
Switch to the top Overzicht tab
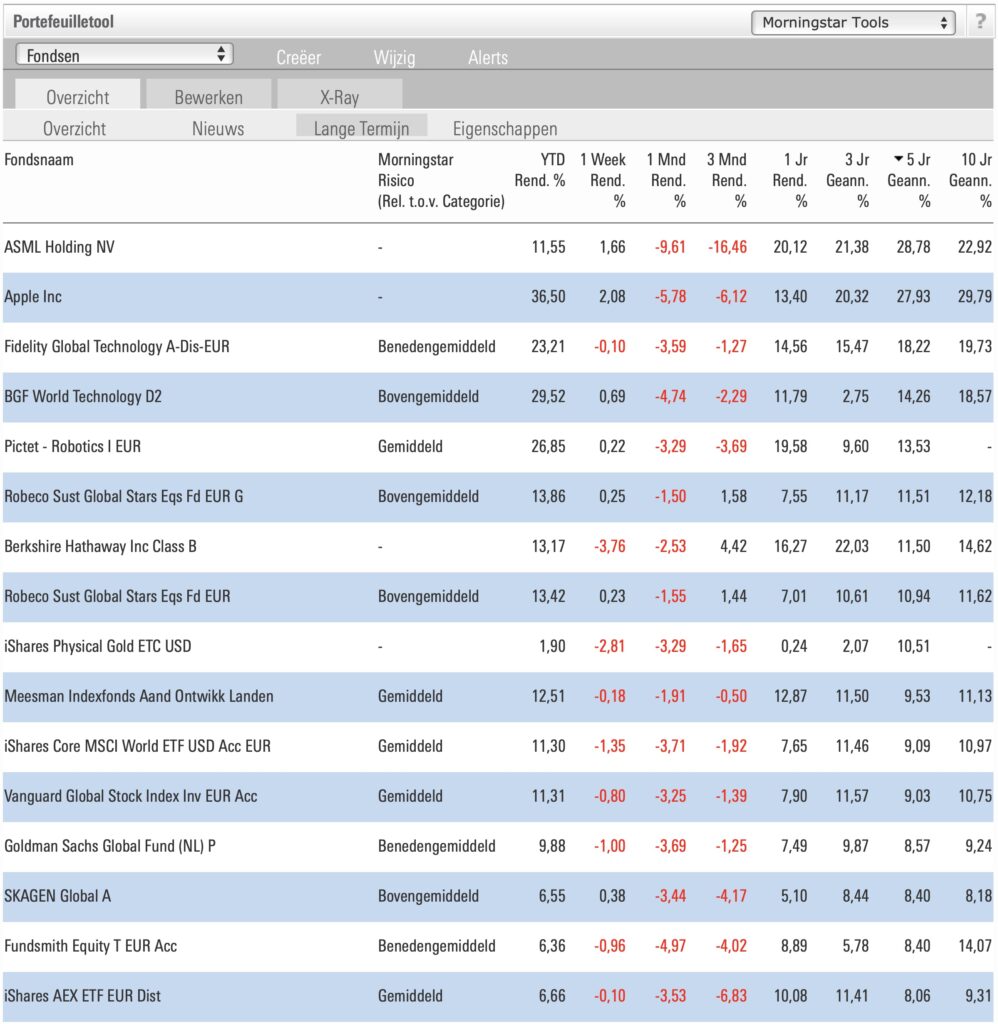pos(78,95)
